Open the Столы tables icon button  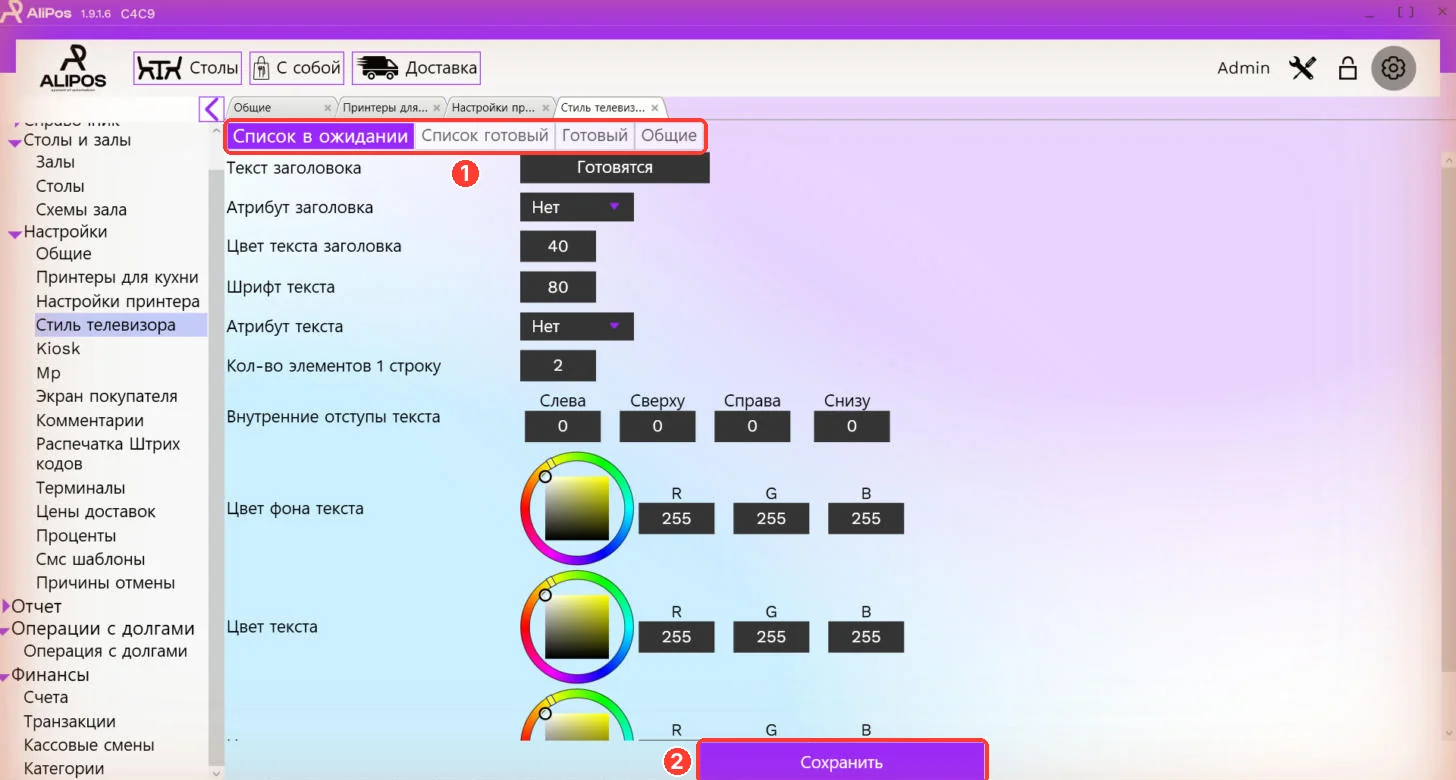(x=188, y=68)
